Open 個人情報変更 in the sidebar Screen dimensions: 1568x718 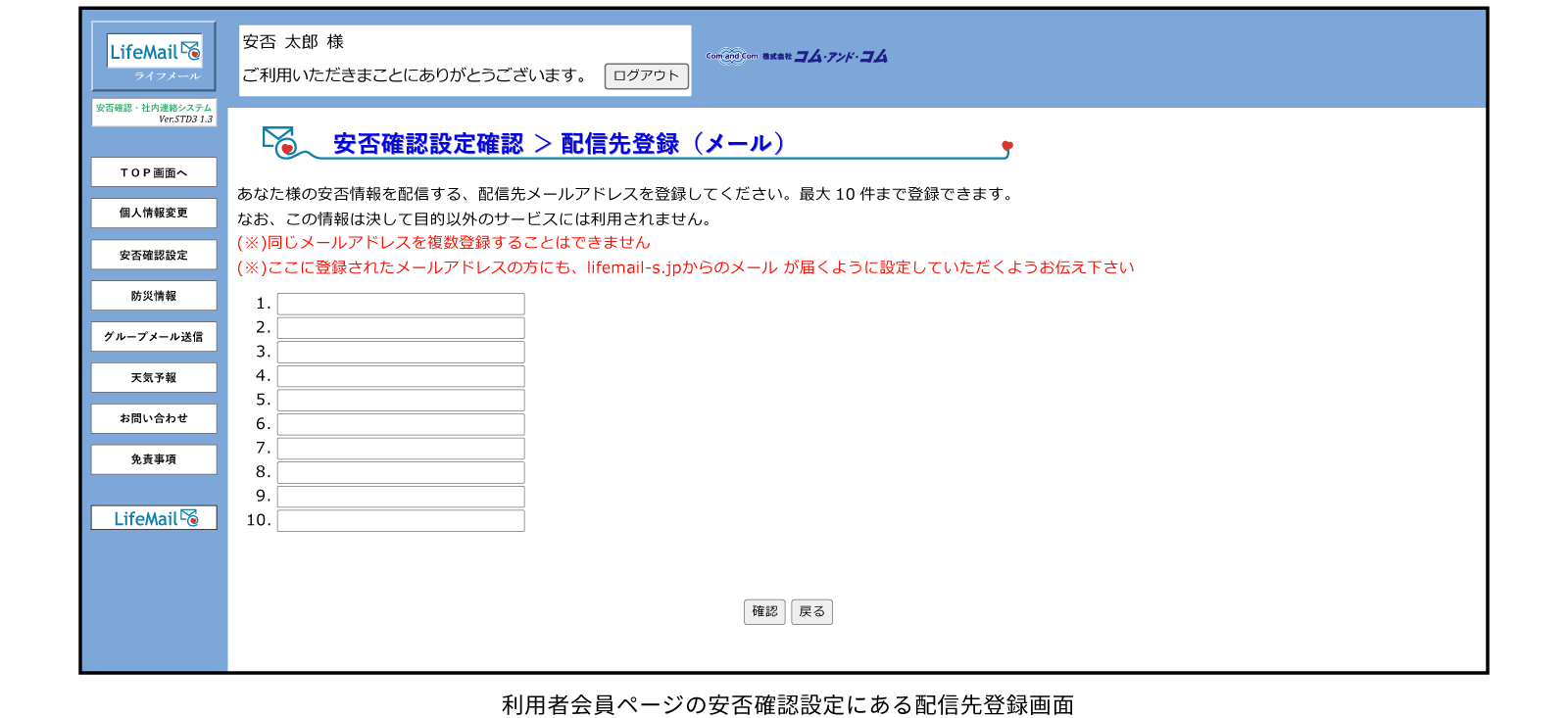point(154,213)
